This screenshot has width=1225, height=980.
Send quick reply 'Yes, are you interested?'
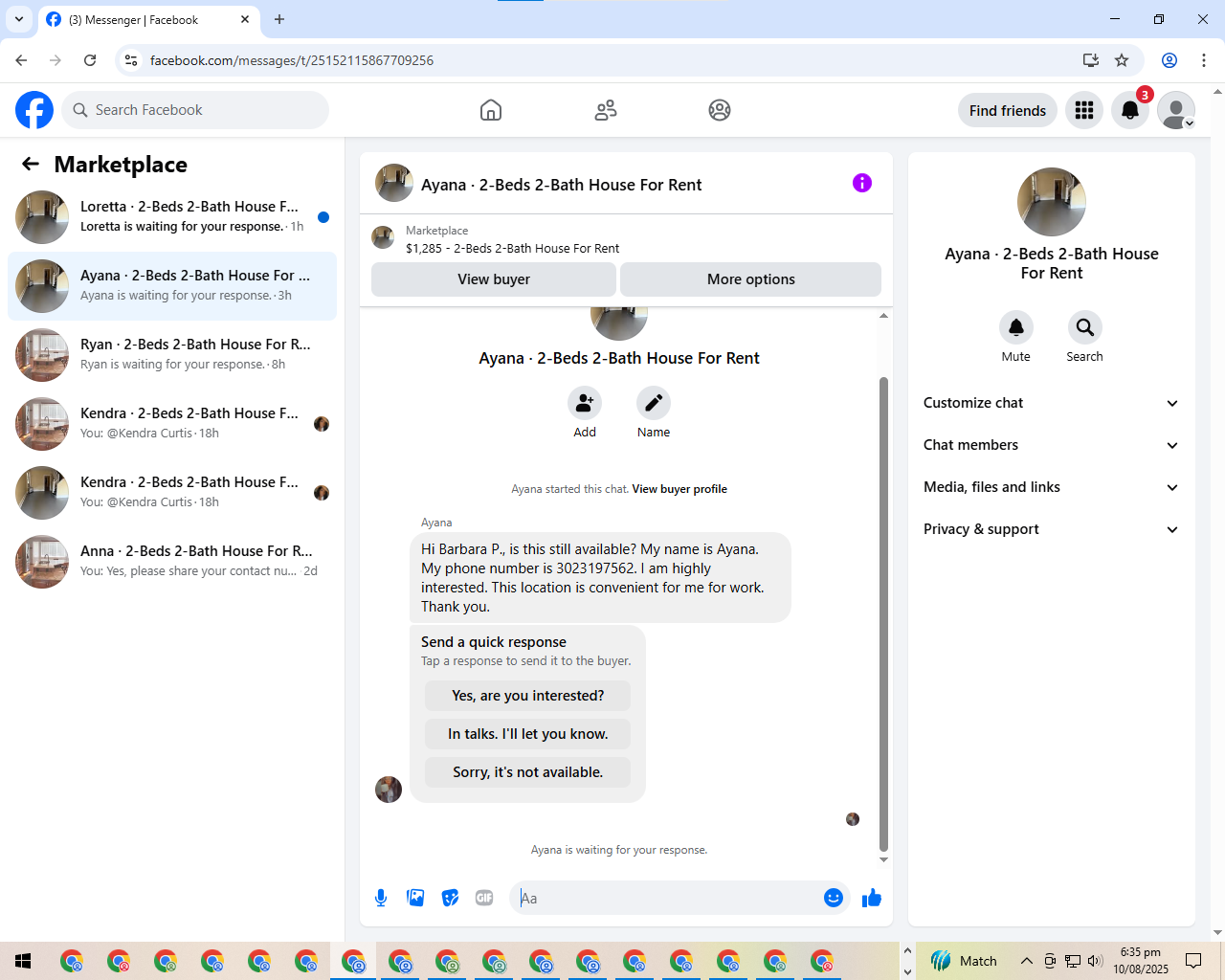coord(528,696)
